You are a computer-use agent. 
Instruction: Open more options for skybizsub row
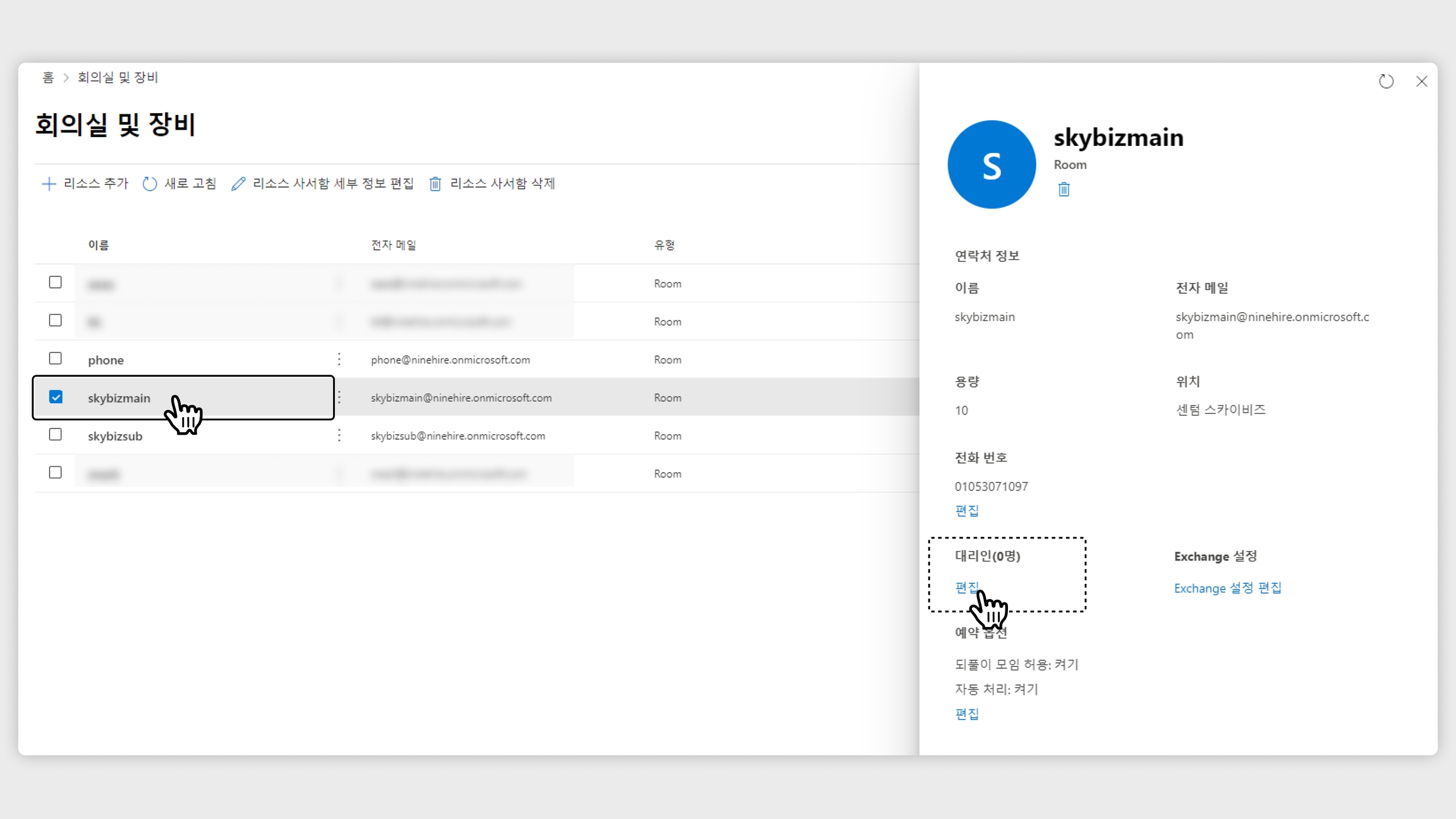[x=339, y=435]
